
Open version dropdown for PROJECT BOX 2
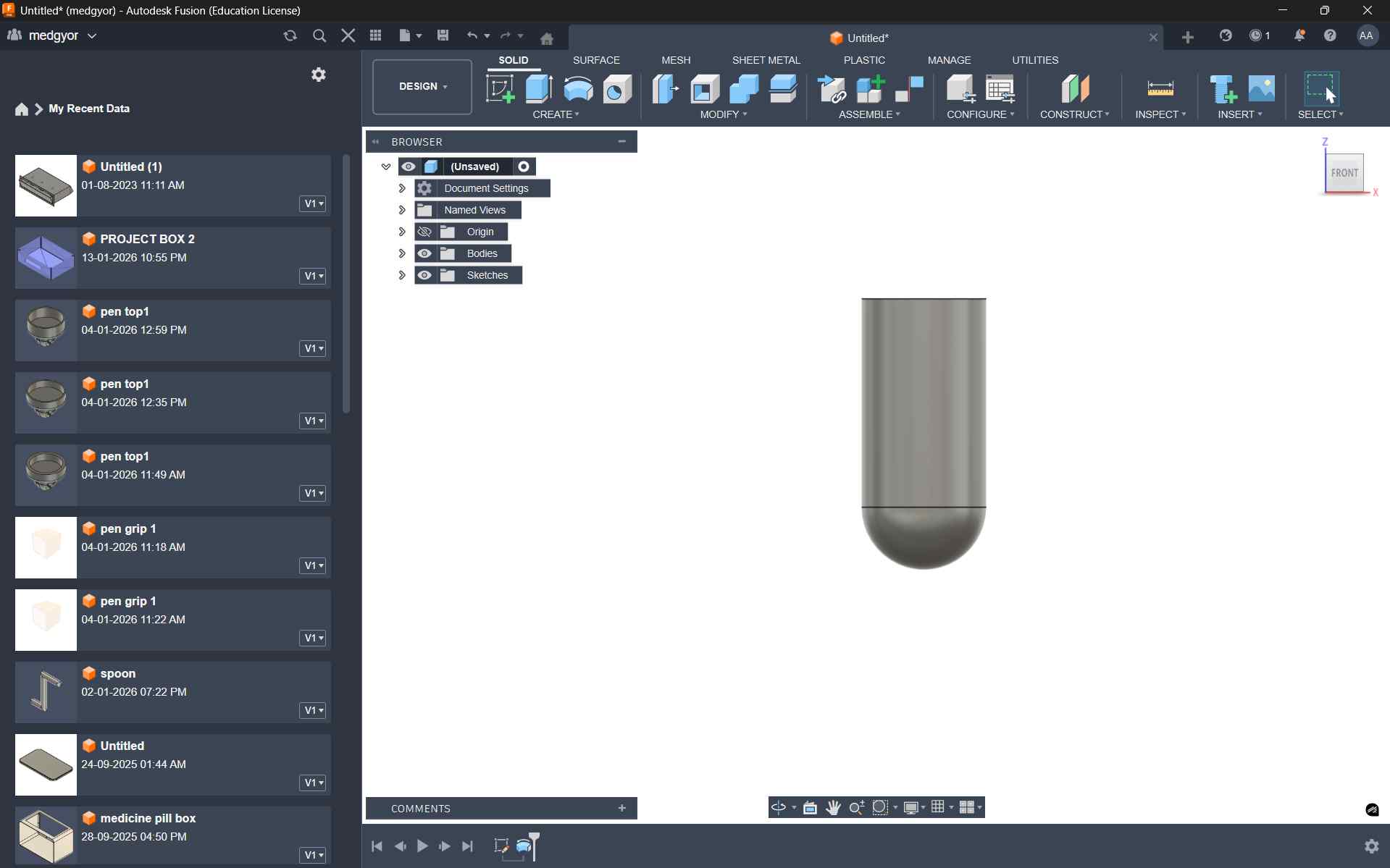coord(313,276)
